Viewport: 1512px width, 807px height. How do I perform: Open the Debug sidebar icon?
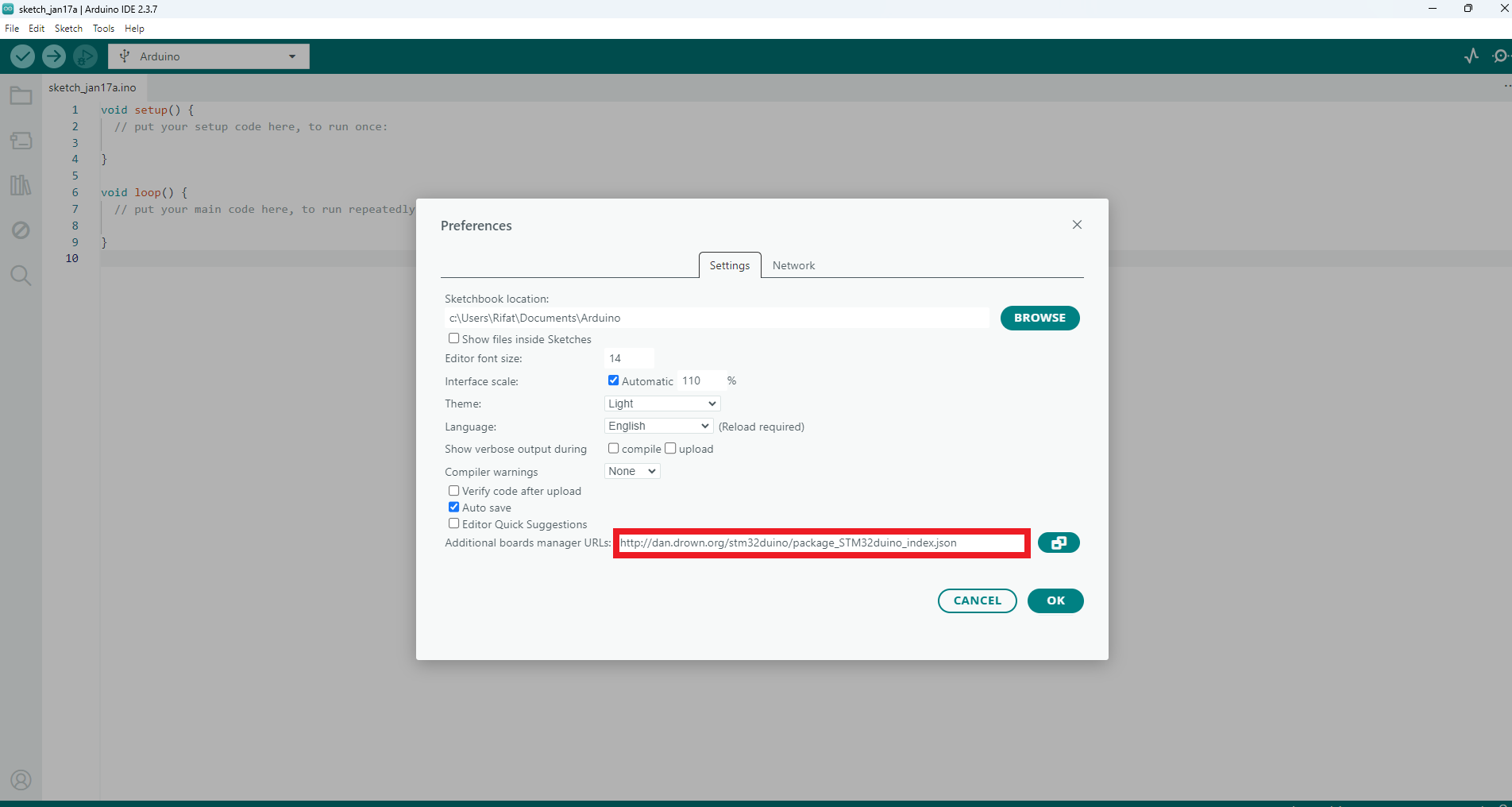tap(21, 230)
